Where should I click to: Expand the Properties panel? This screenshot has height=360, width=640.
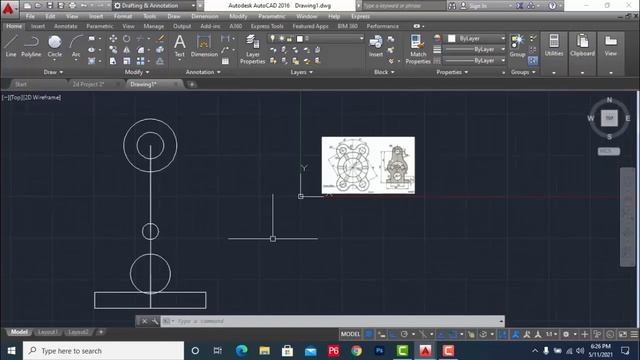(452, 72)
